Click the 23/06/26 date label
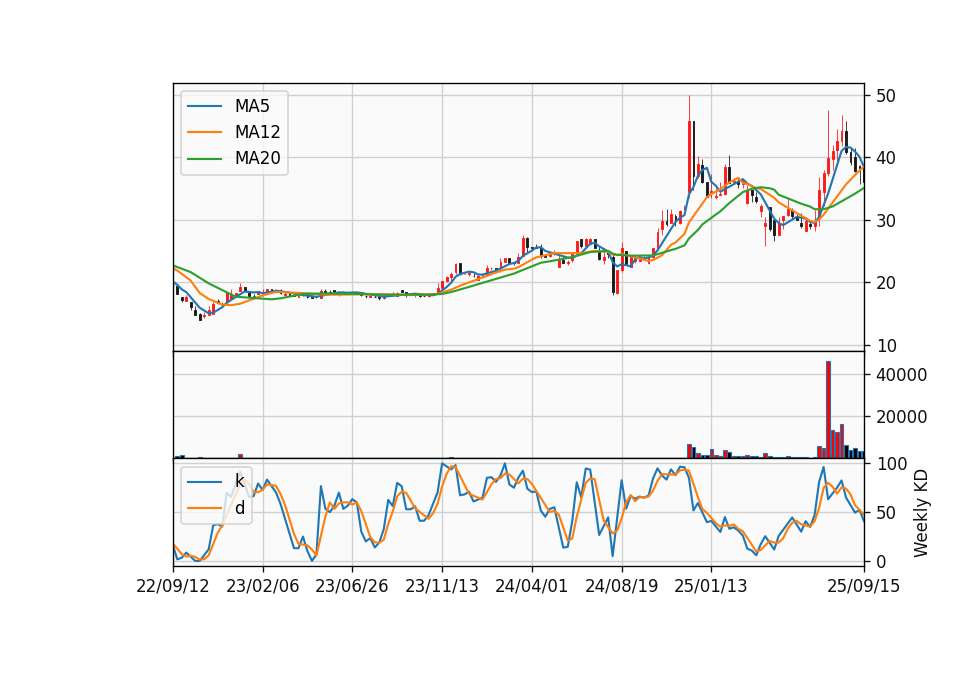 [x=351, y=586]
